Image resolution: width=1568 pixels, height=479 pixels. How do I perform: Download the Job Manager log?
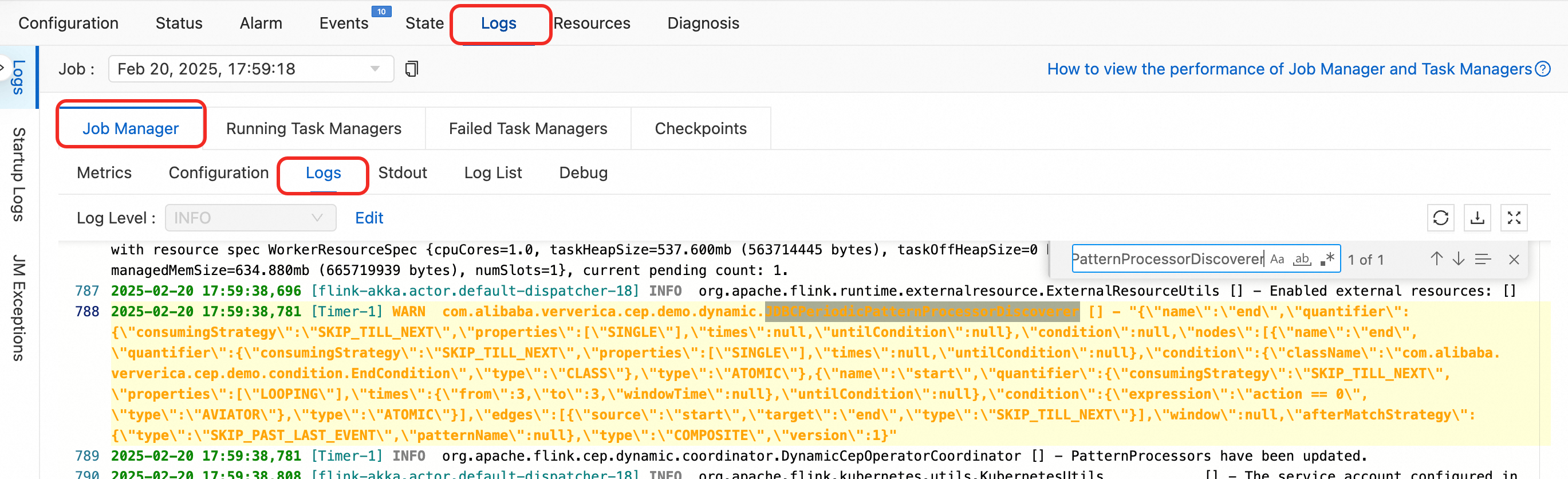click(x=1478, y=218)
